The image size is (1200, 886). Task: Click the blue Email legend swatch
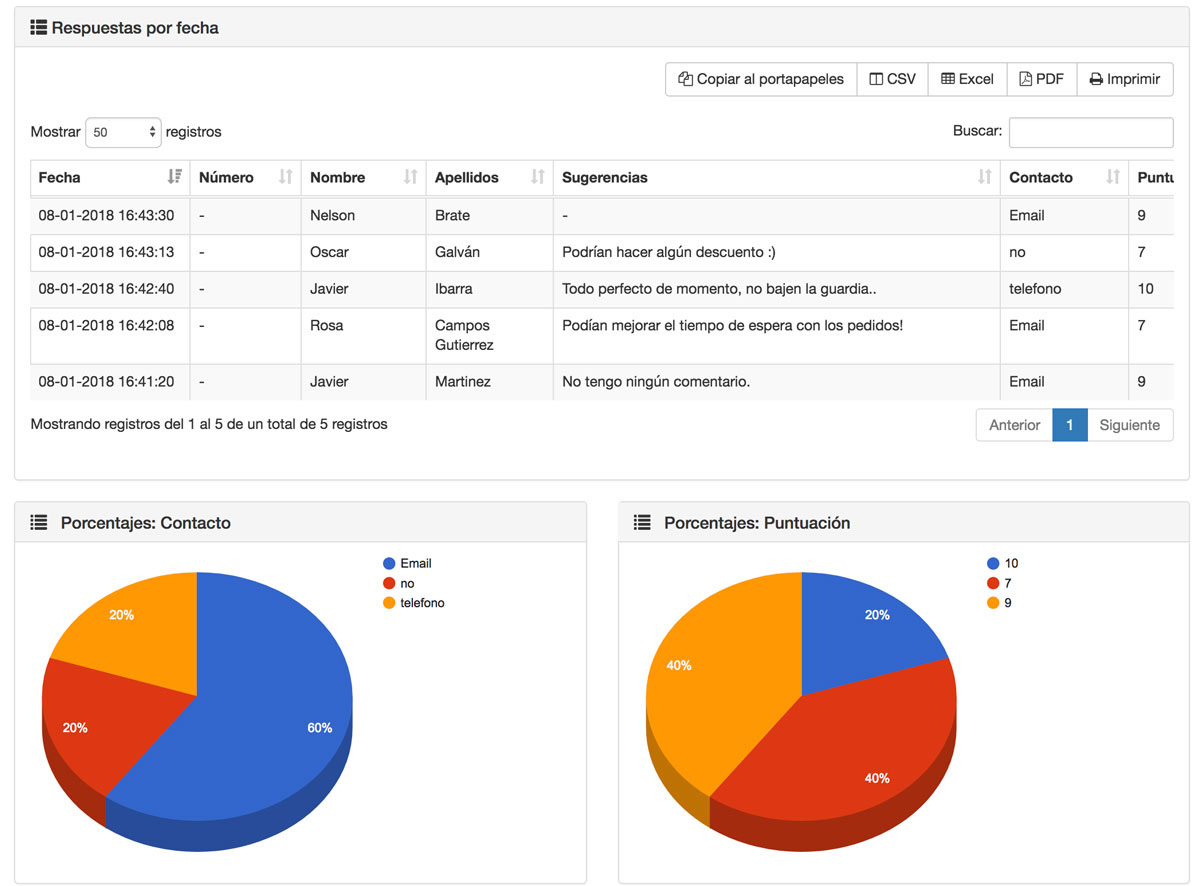pyautogui.click(x=389, y=564)
